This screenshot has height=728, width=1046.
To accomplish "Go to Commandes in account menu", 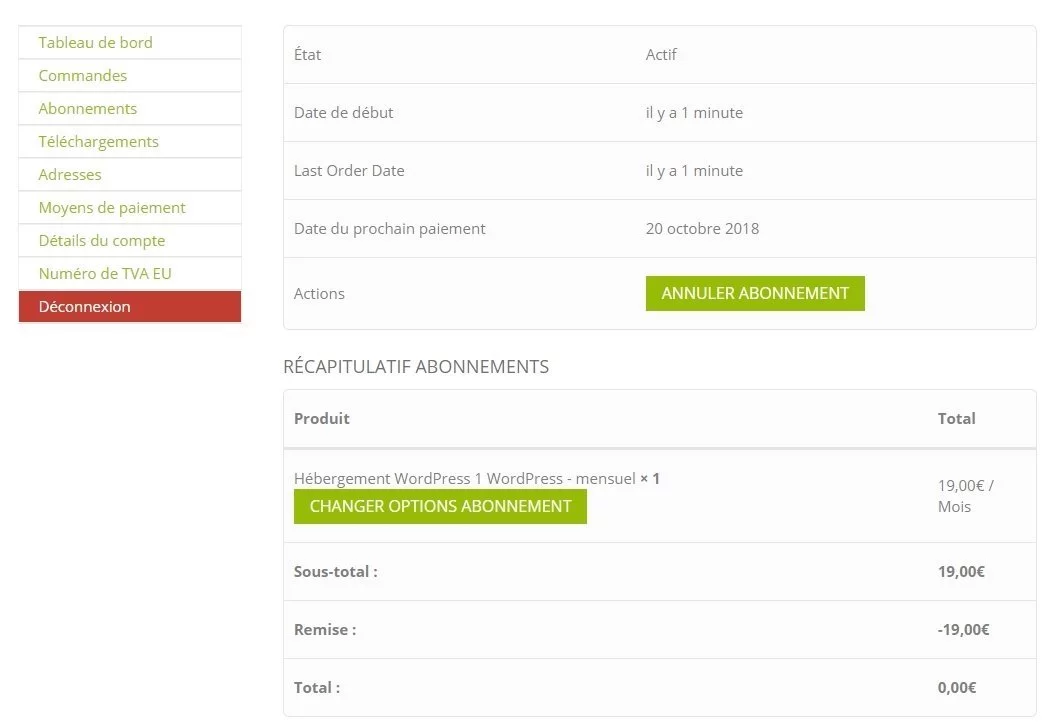I will (x=129, y=75).
